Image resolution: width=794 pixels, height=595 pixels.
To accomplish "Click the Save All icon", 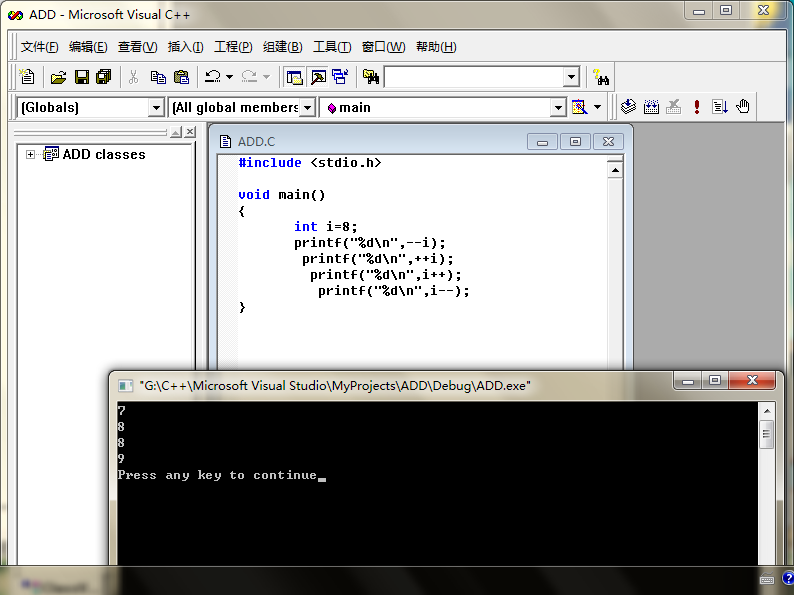I will pyautogui.click(x=104, y=77).
